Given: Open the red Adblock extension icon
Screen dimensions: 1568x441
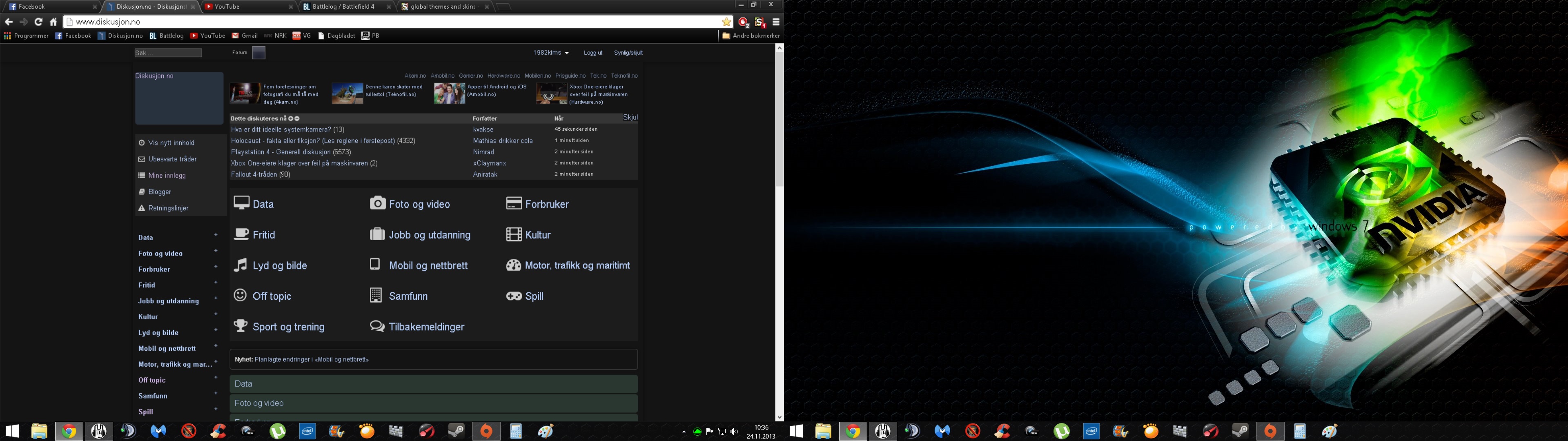Looking at the screenshot, I should [x=743, y=22].
